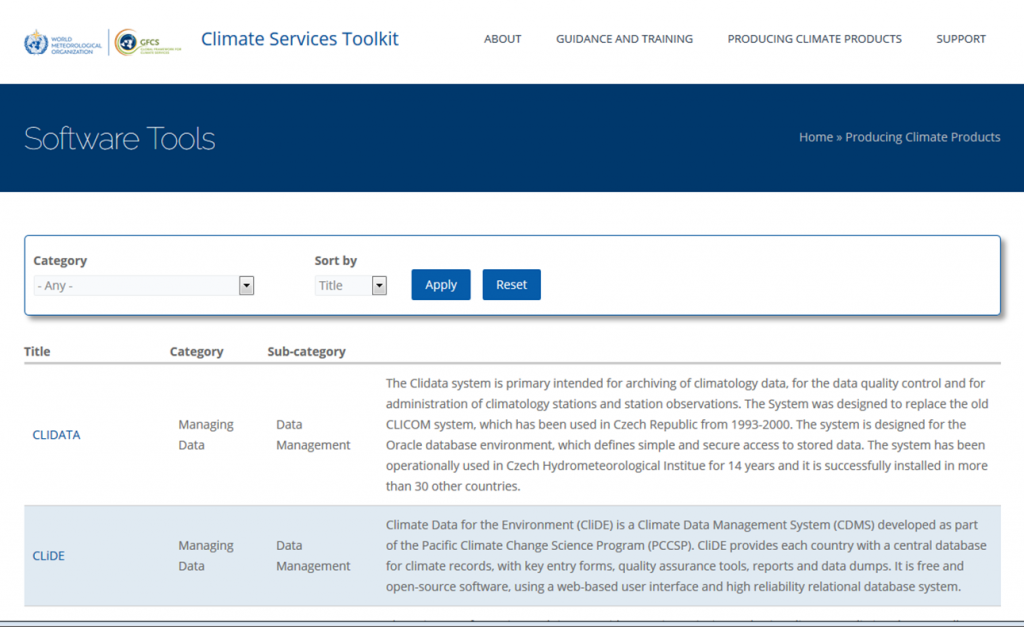Click the CLIDATA description paragraph

pos(687,434)
